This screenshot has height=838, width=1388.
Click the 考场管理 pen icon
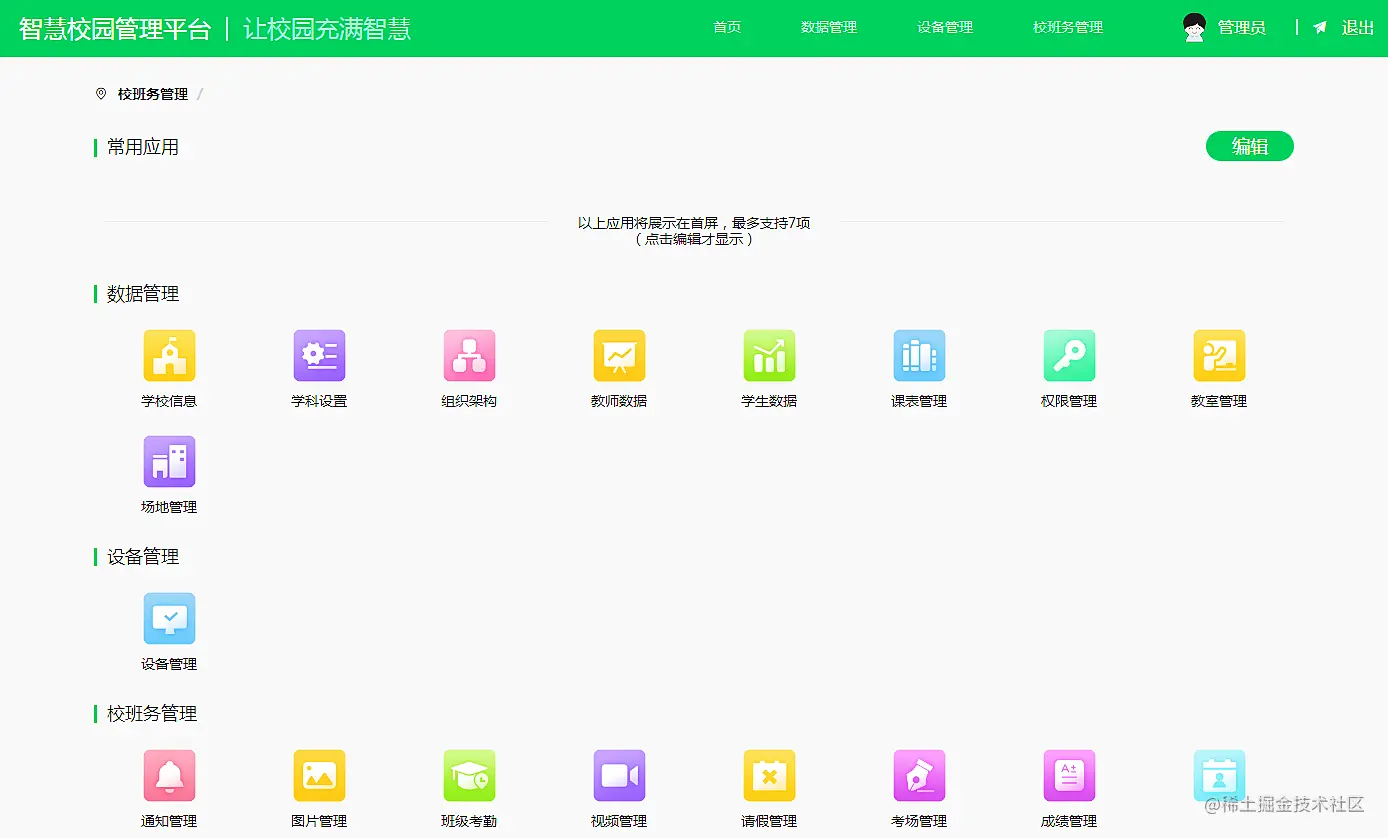918,775
